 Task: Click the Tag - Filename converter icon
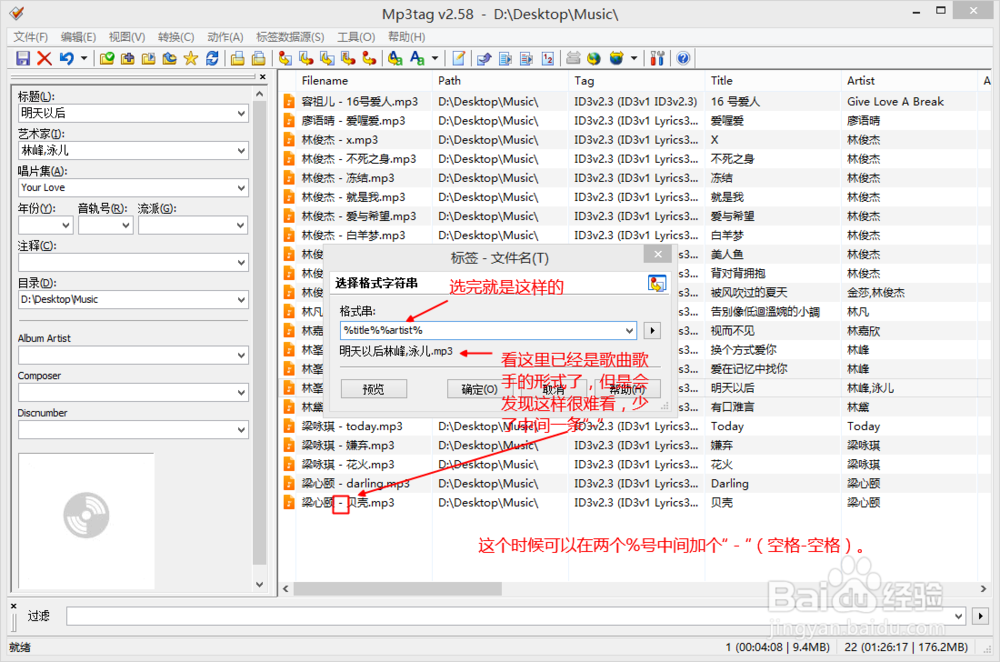pyautogui.click(x=285, y=59)
